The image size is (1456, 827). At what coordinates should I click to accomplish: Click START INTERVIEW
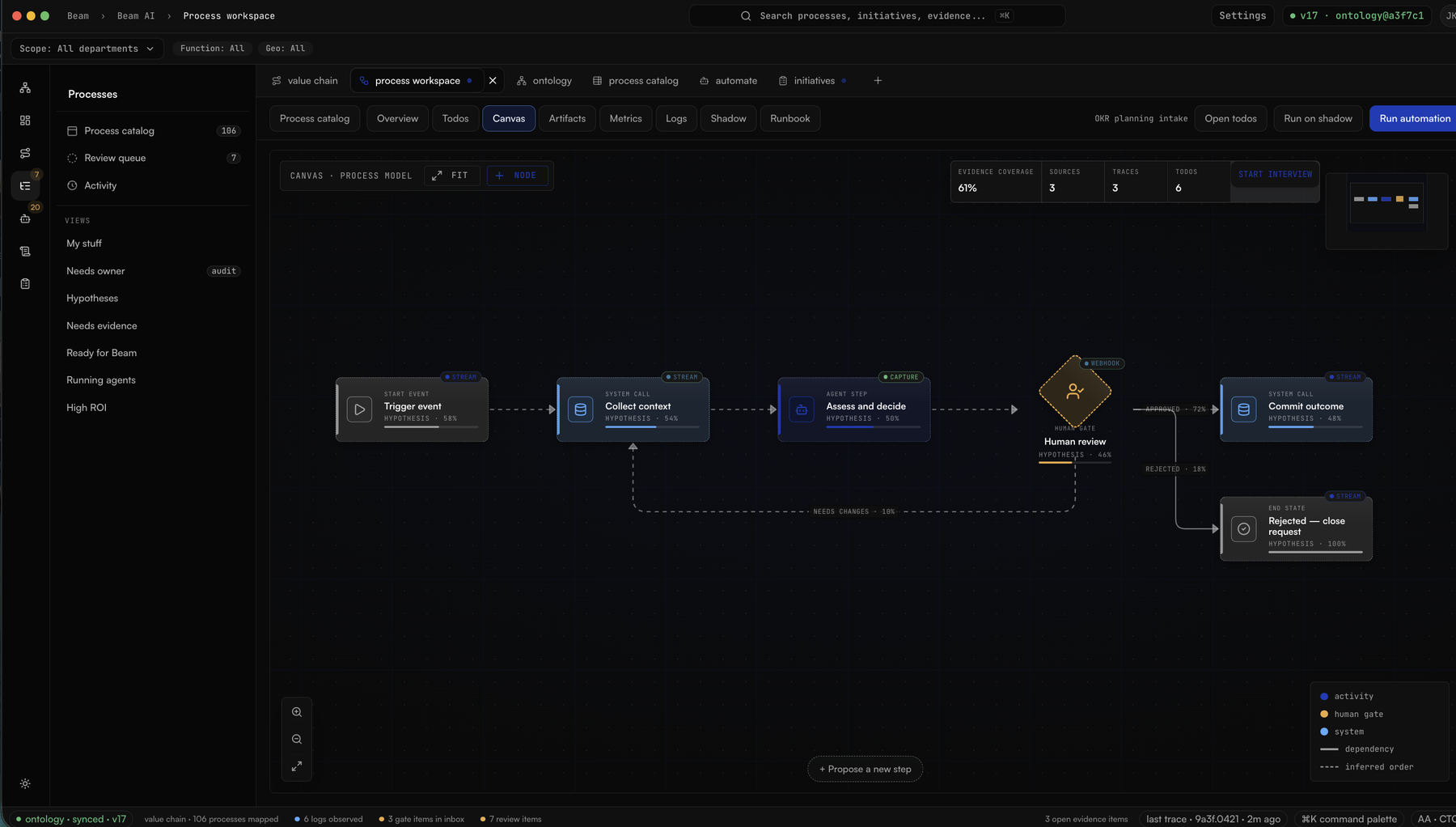tap(1275, 174)
